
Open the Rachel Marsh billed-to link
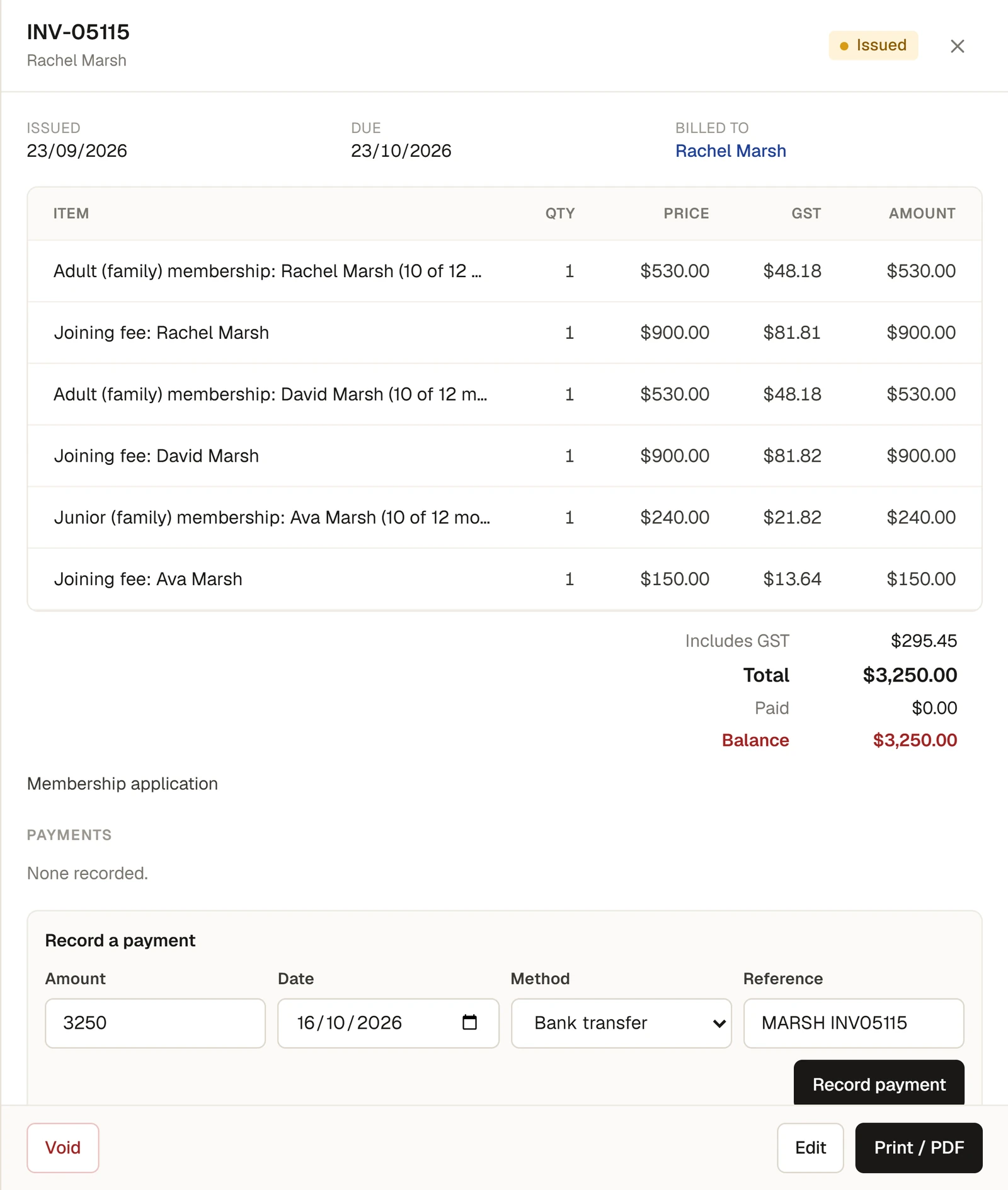(731, 151)
